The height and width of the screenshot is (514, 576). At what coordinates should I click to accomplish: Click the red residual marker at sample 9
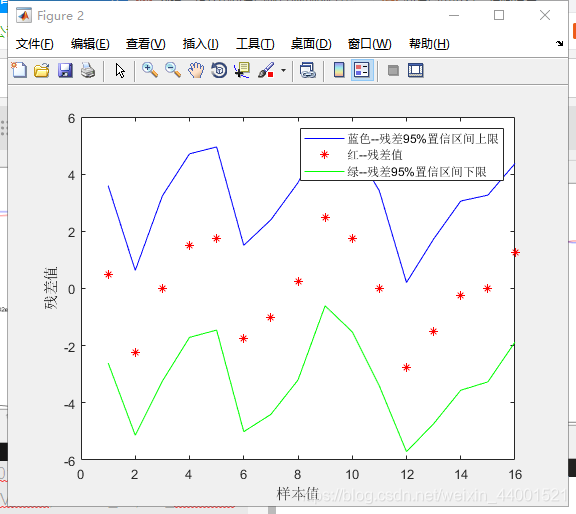pyautogui.click(x=325, y=218)
